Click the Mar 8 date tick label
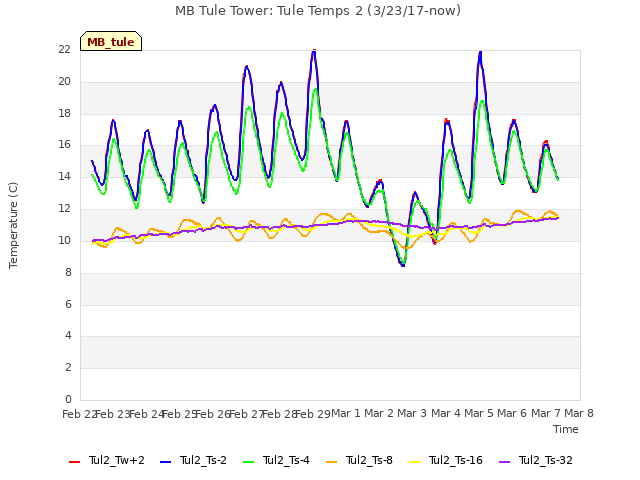The image size is (640, 480). (x=579, y=413)
